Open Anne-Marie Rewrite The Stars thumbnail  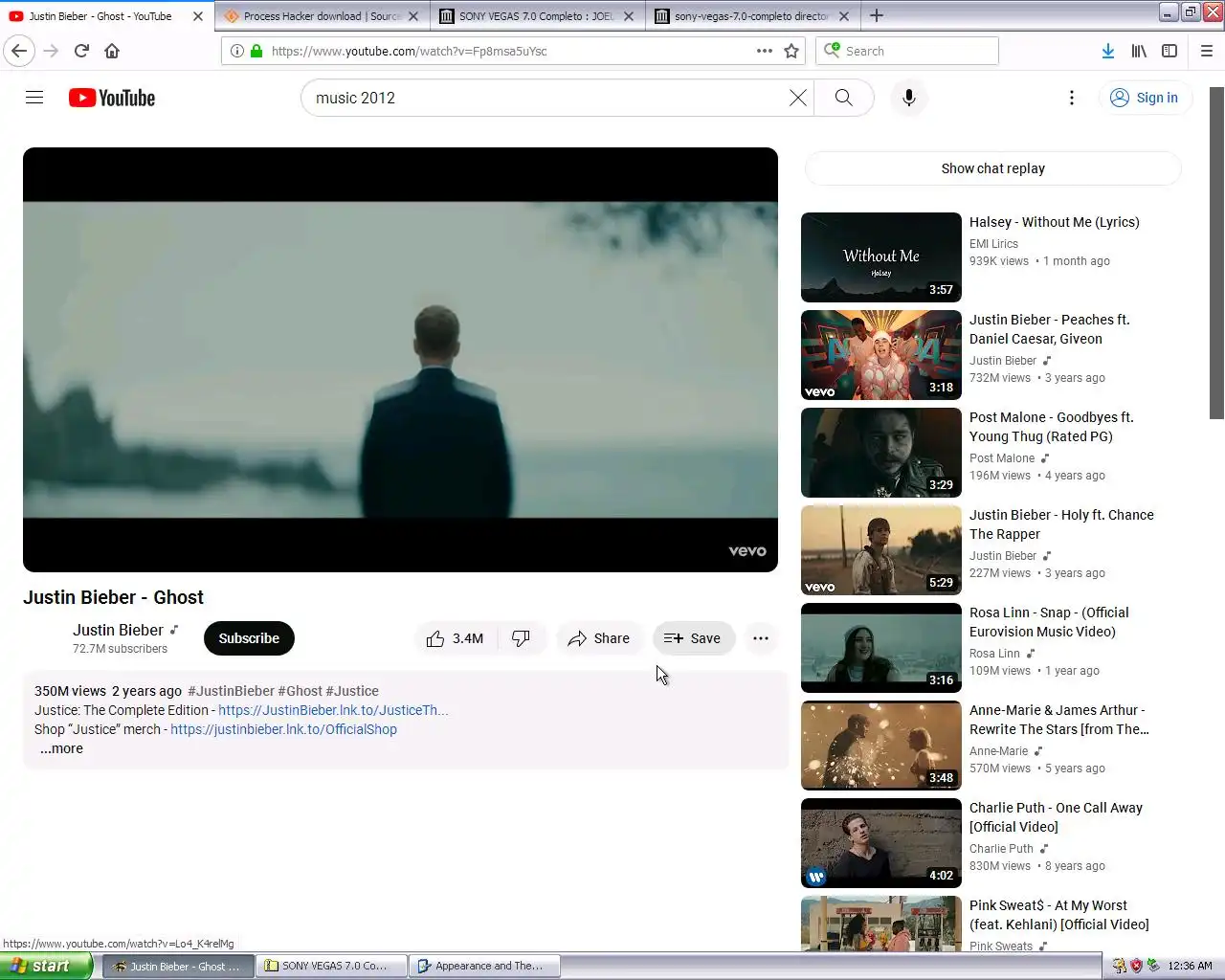click(881, 746)
